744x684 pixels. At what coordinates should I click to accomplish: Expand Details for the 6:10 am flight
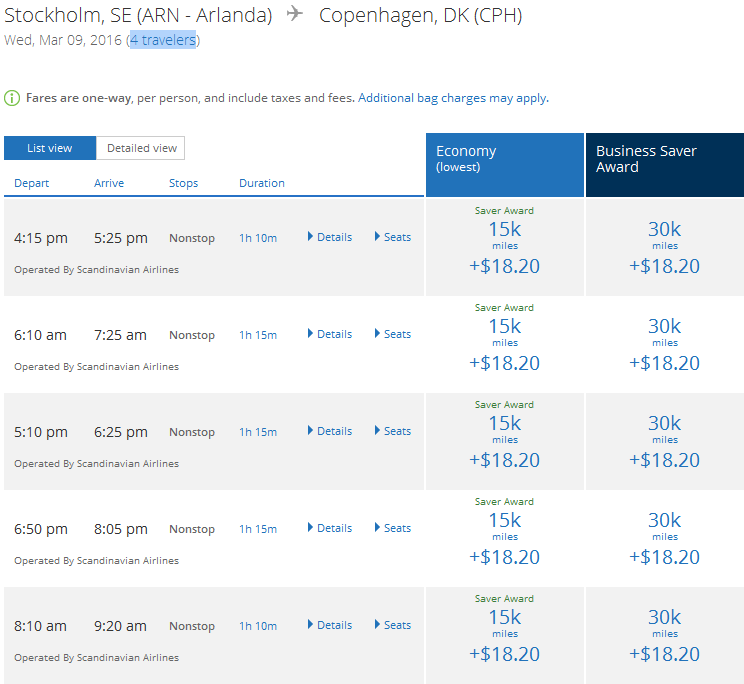click(330, 334)
